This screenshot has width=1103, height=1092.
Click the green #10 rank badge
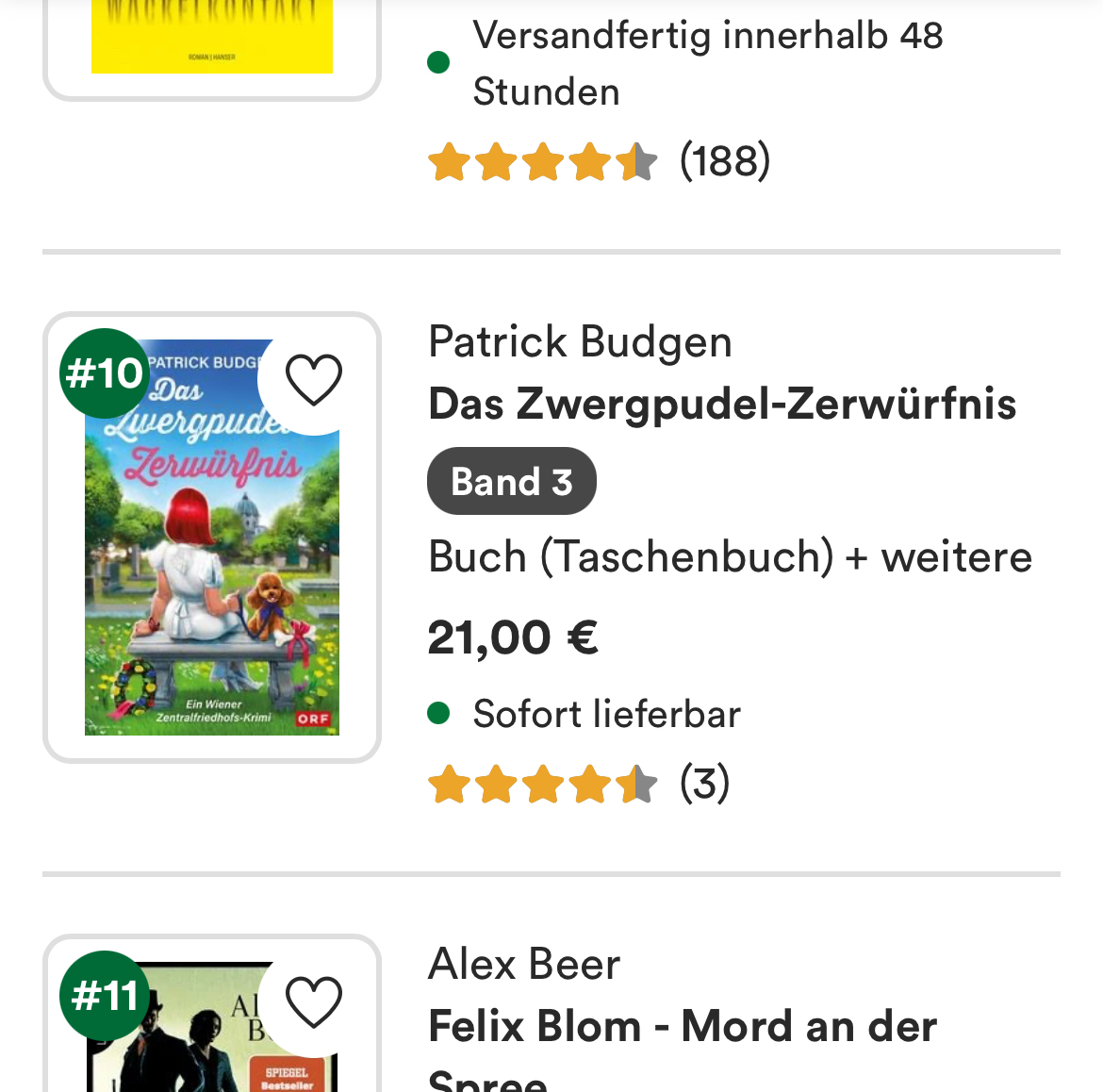pyautogui.click(x=105, y=373)
